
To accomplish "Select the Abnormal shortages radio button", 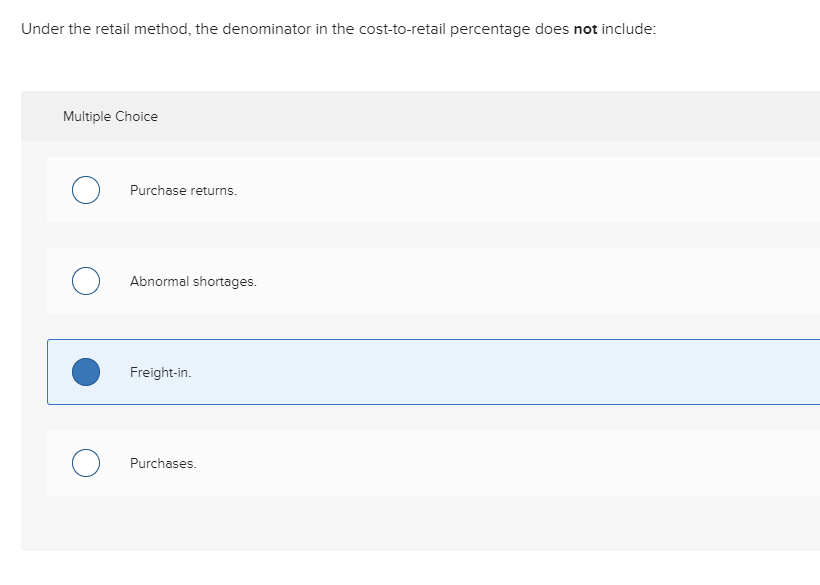I will click(x=85, y=281).
